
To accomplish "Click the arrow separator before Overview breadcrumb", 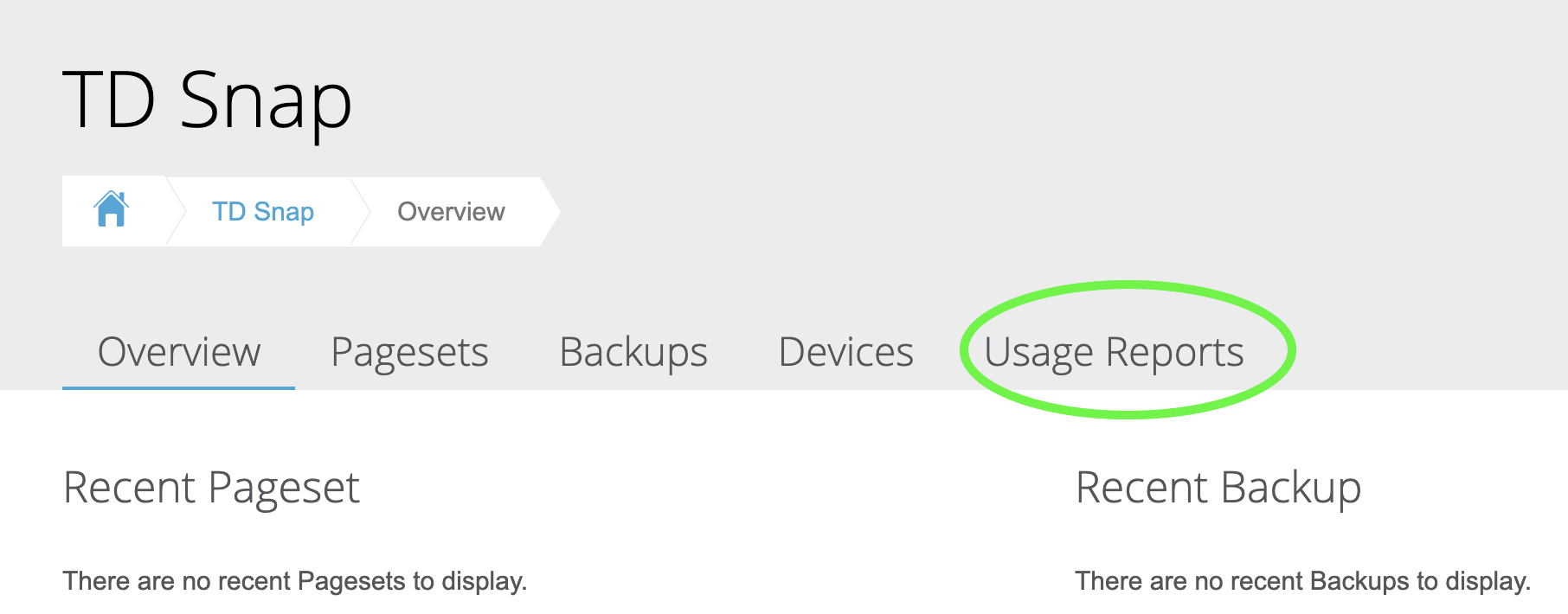I will (x=357, y=210).
